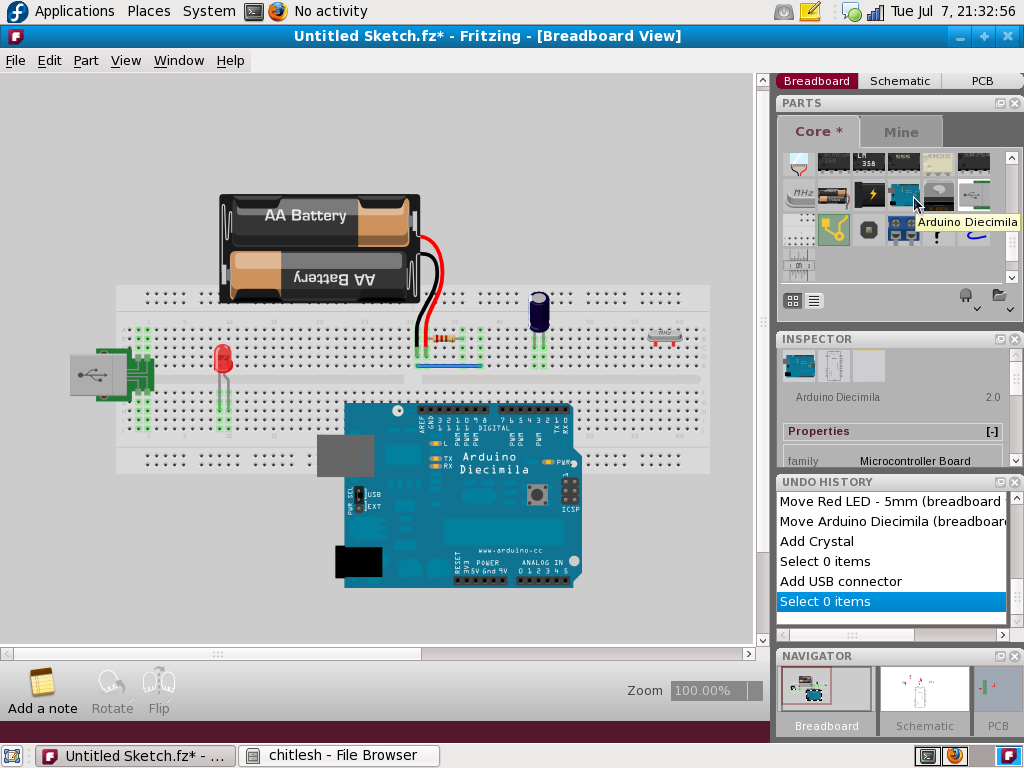Select the Arduino Diecimila part icon
The width and height of the screenshot is (1024, 768).
coord(904,195)
